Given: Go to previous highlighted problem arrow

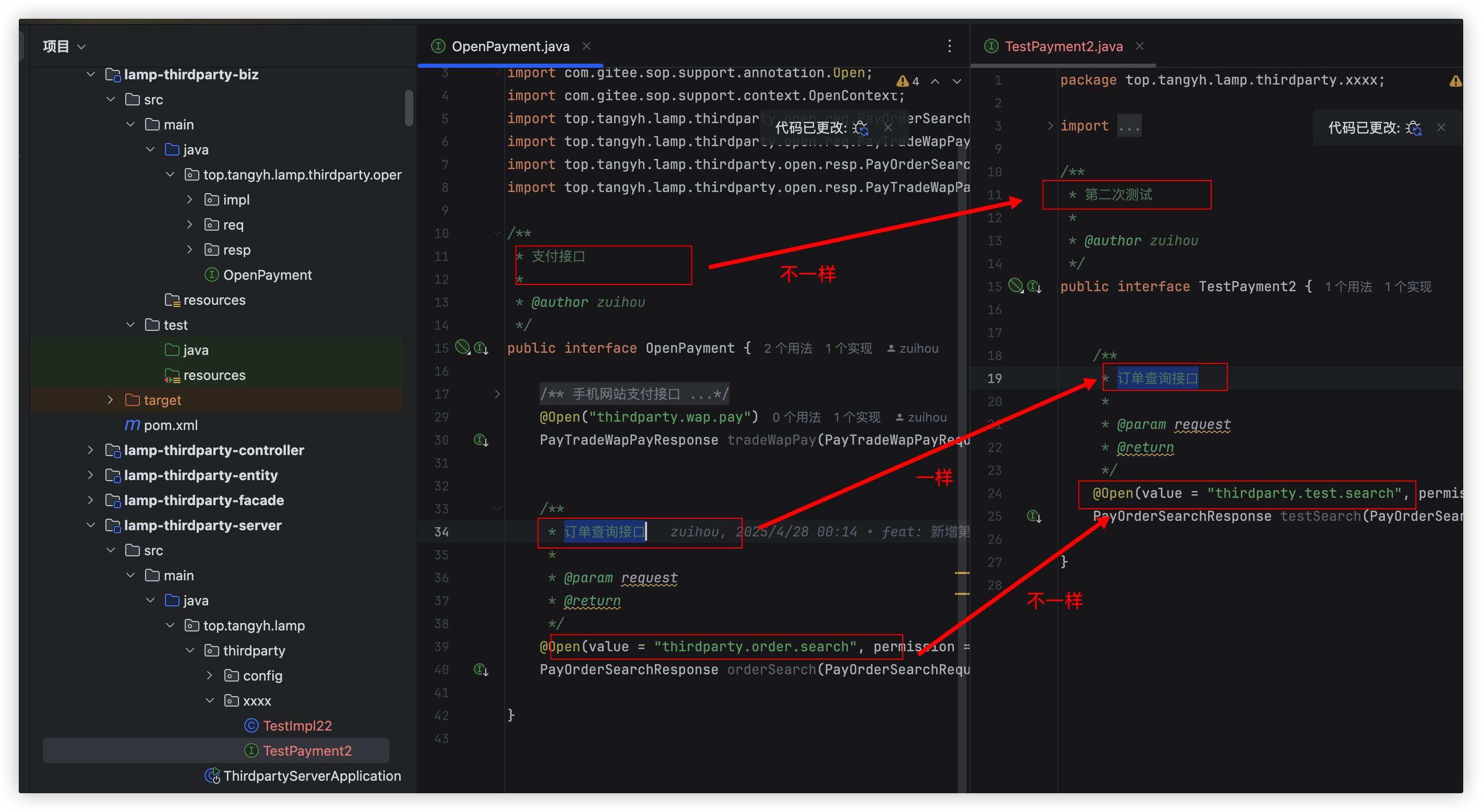Looking at the screenshot, I should click(936, 81).
